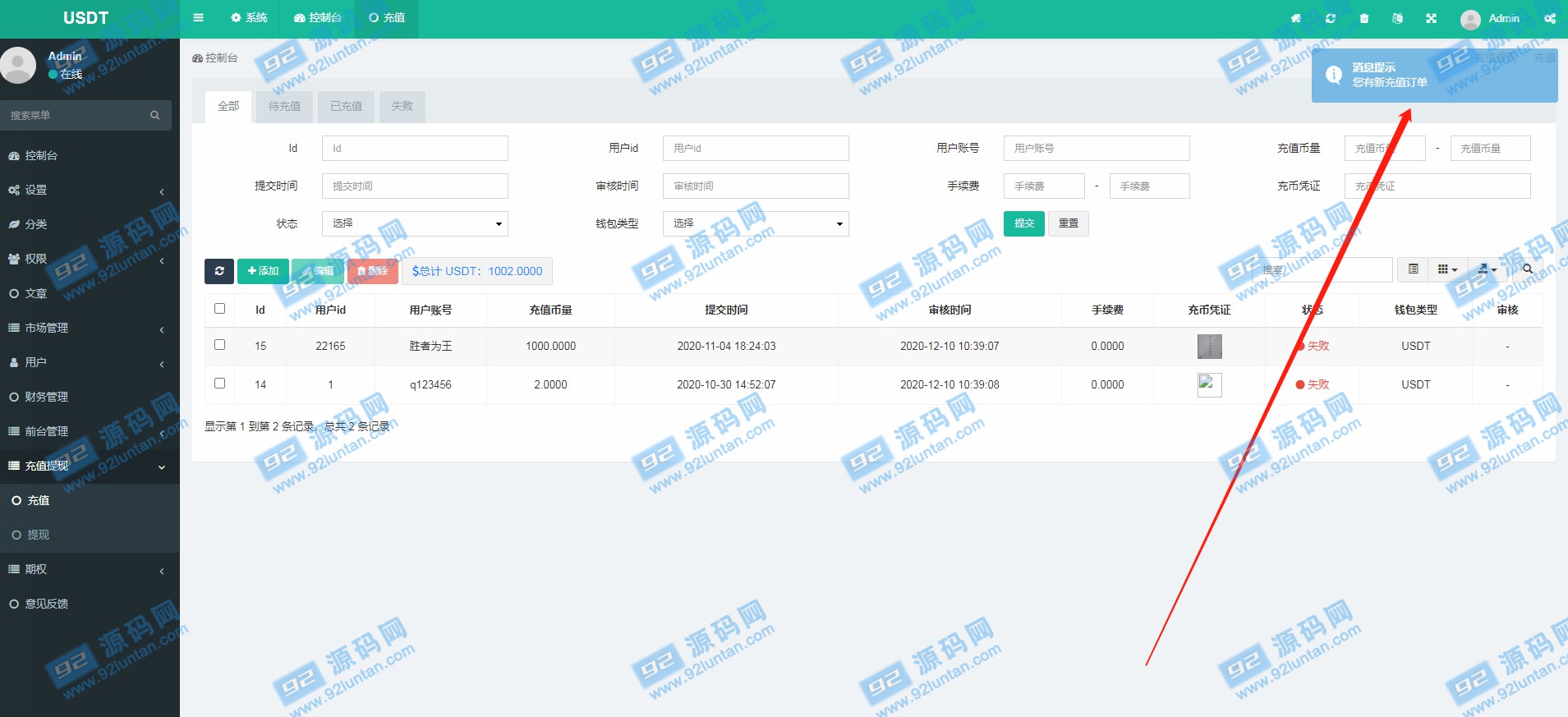Click the home icon in top bar
Viewport: 1568px width, 717px height.
click(x=1296, y=18)
